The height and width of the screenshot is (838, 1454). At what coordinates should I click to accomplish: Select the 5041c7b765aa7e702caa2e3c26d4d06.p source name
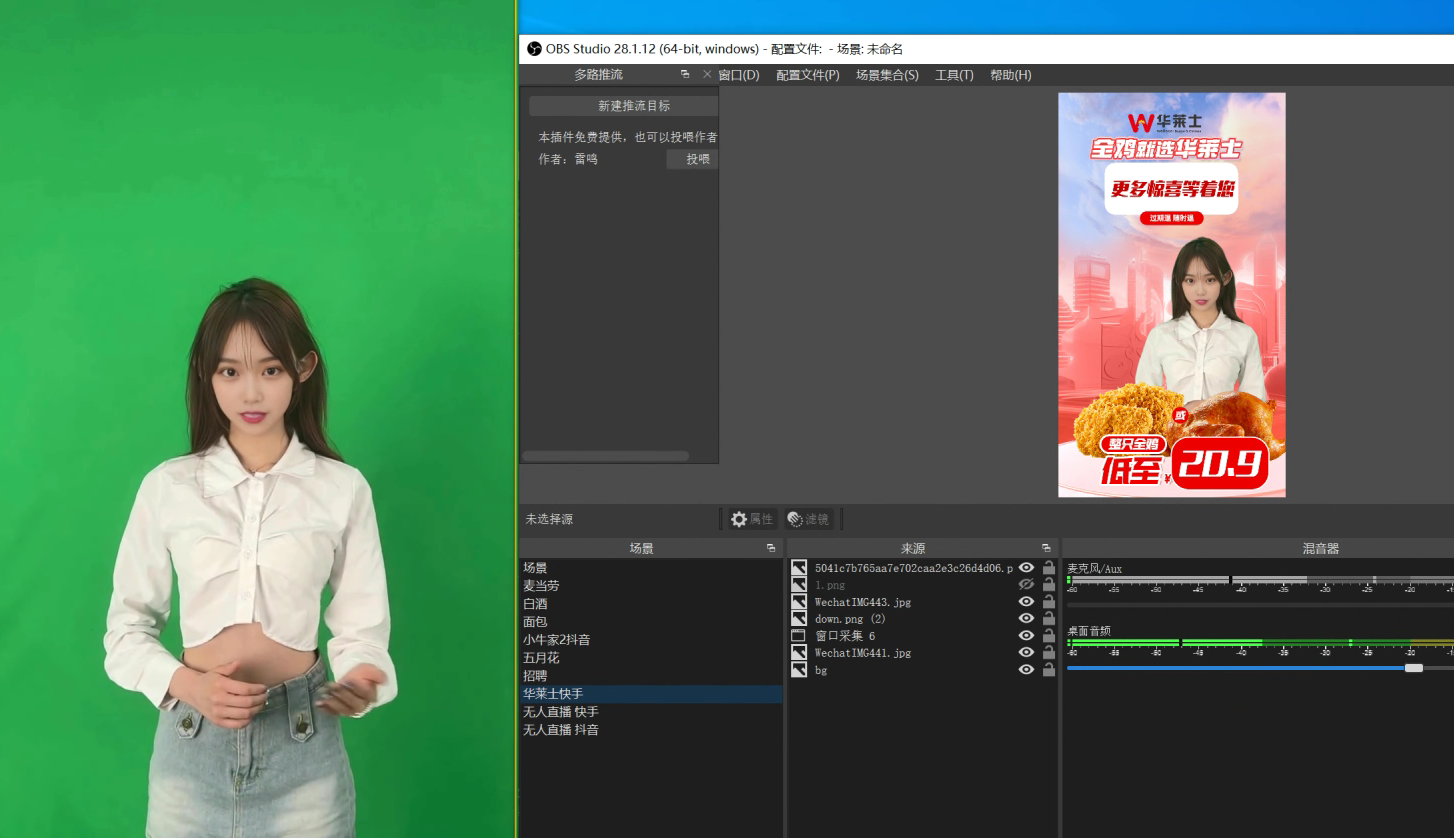tap(913, 568)
